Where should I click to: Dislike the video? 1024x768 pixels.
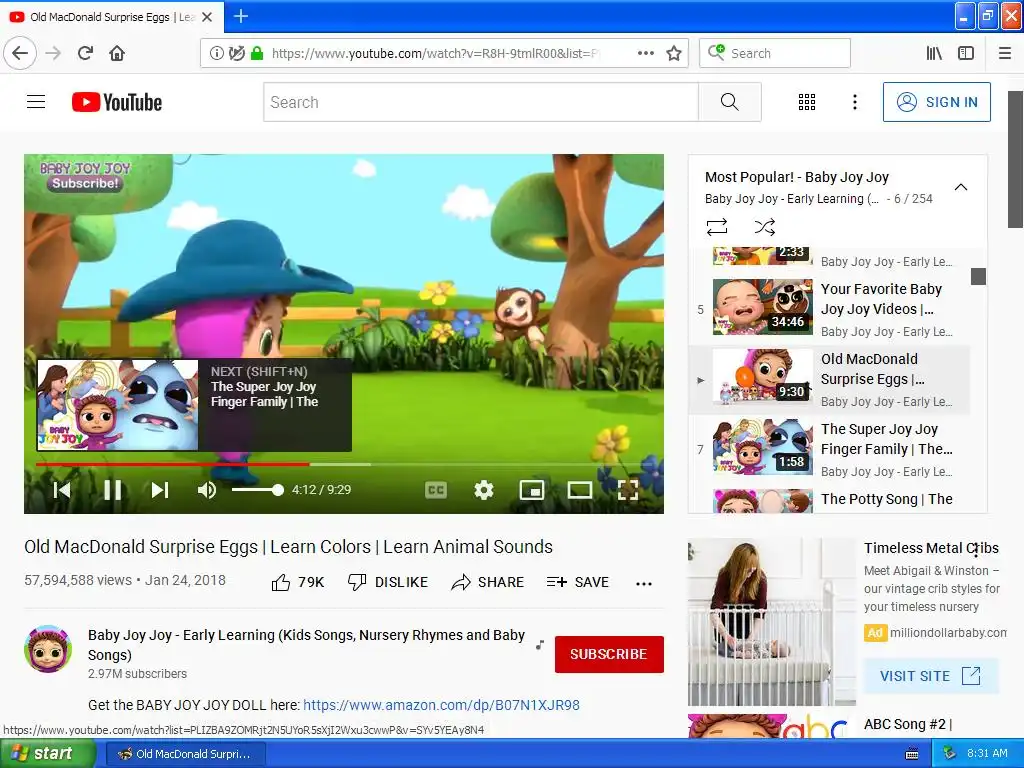(388, 582)
